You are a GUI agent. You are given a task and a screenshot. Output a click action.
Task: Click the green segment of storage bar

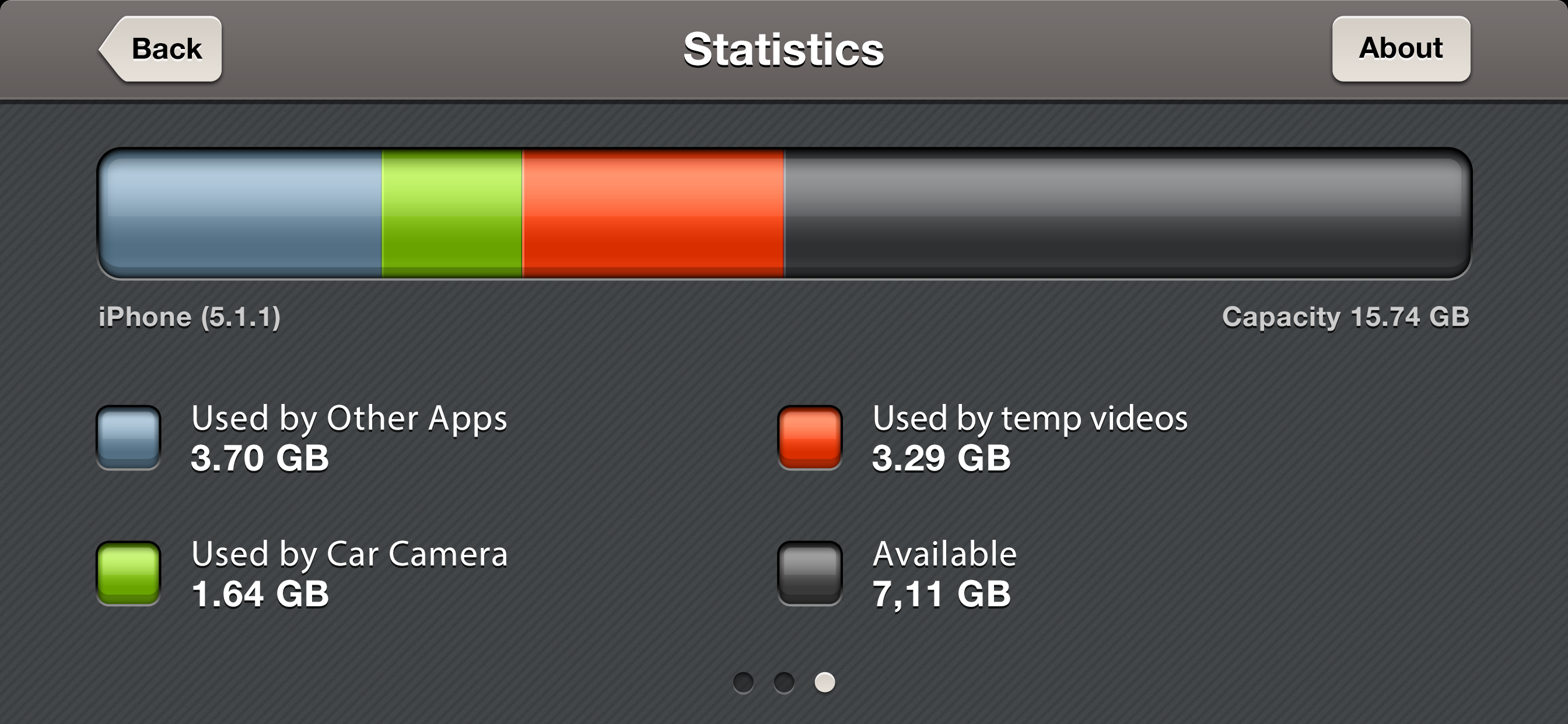pos(452,213)
